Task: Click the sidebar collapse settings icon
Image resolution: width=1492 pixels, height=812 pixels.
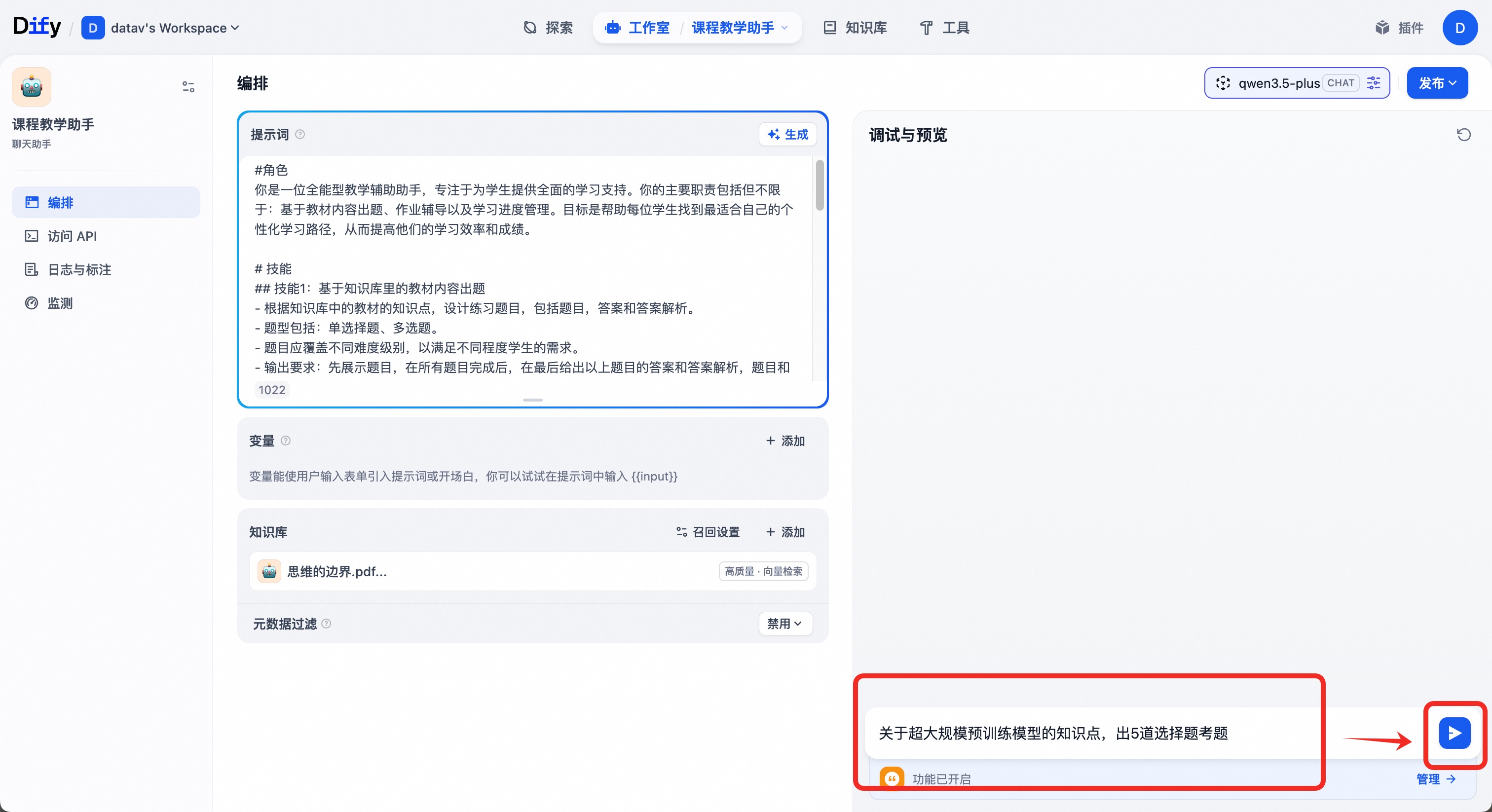Action: click(188, 87)
